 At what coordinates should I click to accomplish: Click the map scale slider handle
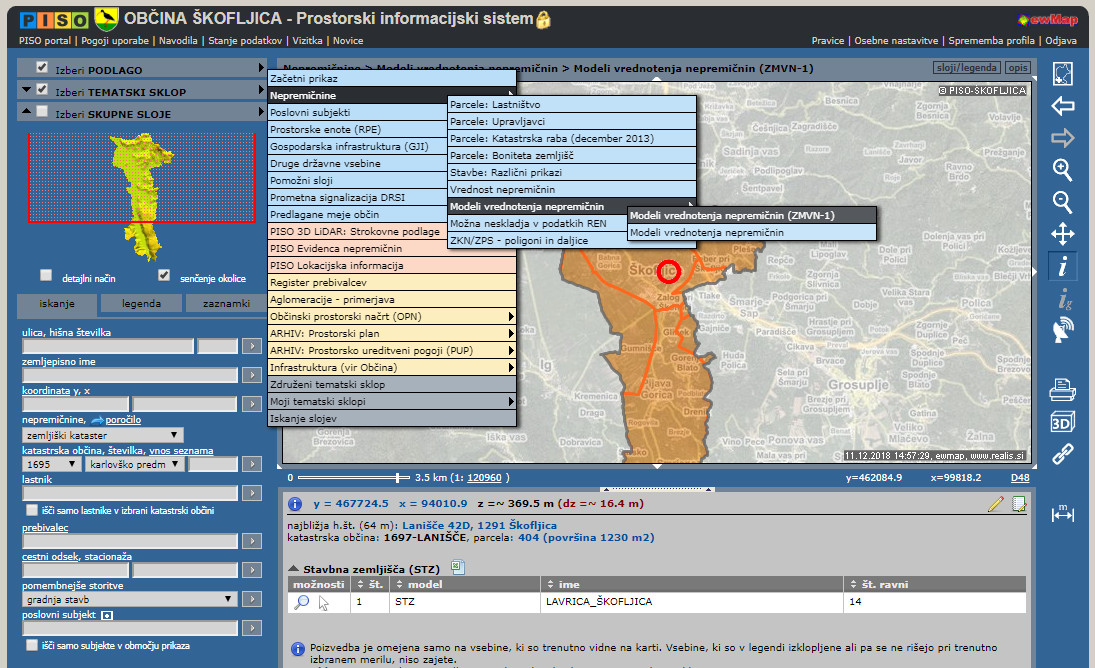click(x=399, y=477)
